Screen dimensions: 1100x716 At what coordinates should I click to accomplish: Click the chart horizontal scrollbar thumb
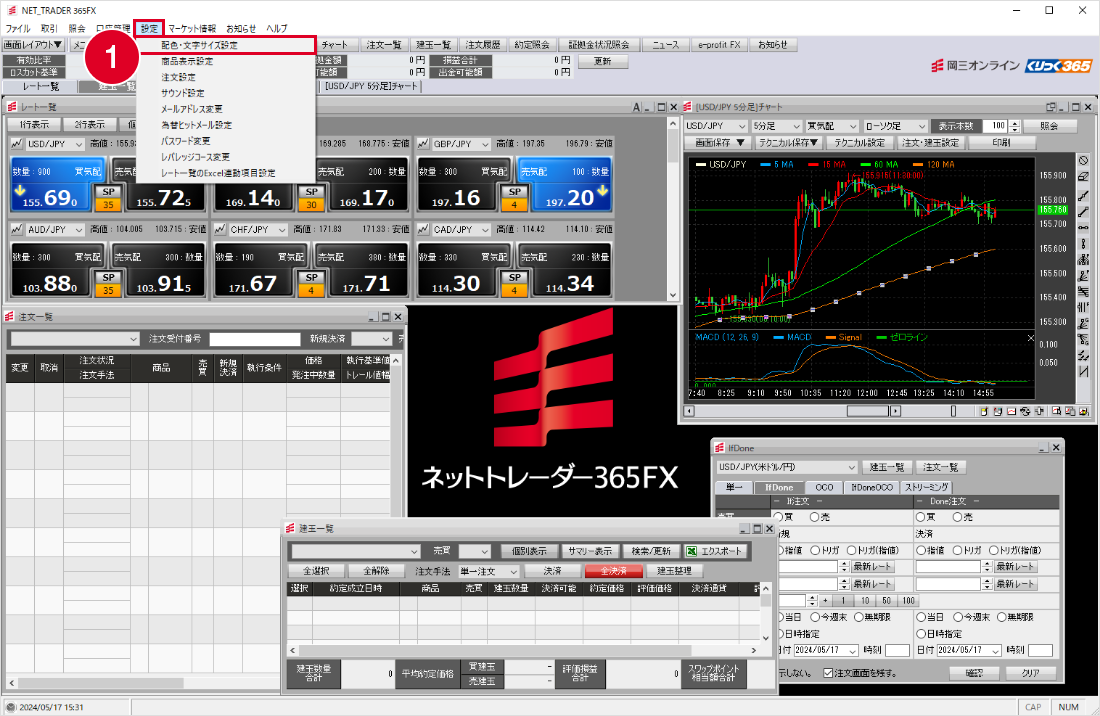868,411
